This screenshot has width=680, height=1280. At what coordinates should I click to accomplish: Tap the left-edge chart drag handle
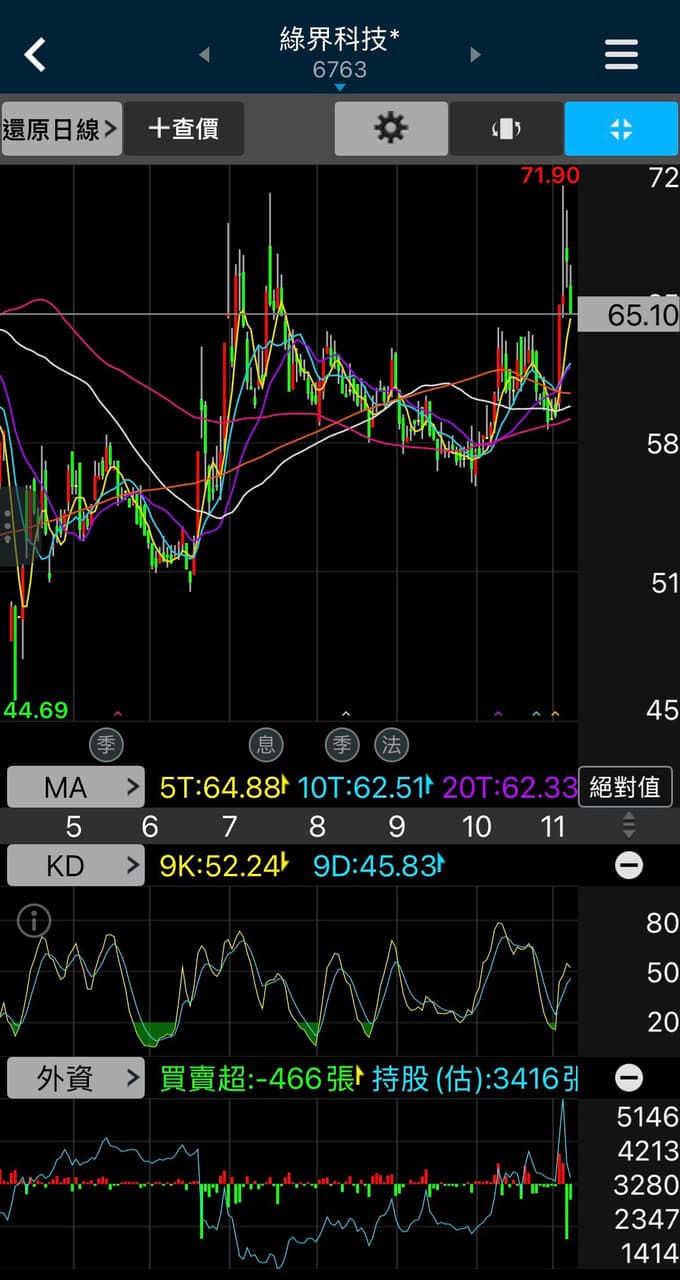[x=8, y=527]
